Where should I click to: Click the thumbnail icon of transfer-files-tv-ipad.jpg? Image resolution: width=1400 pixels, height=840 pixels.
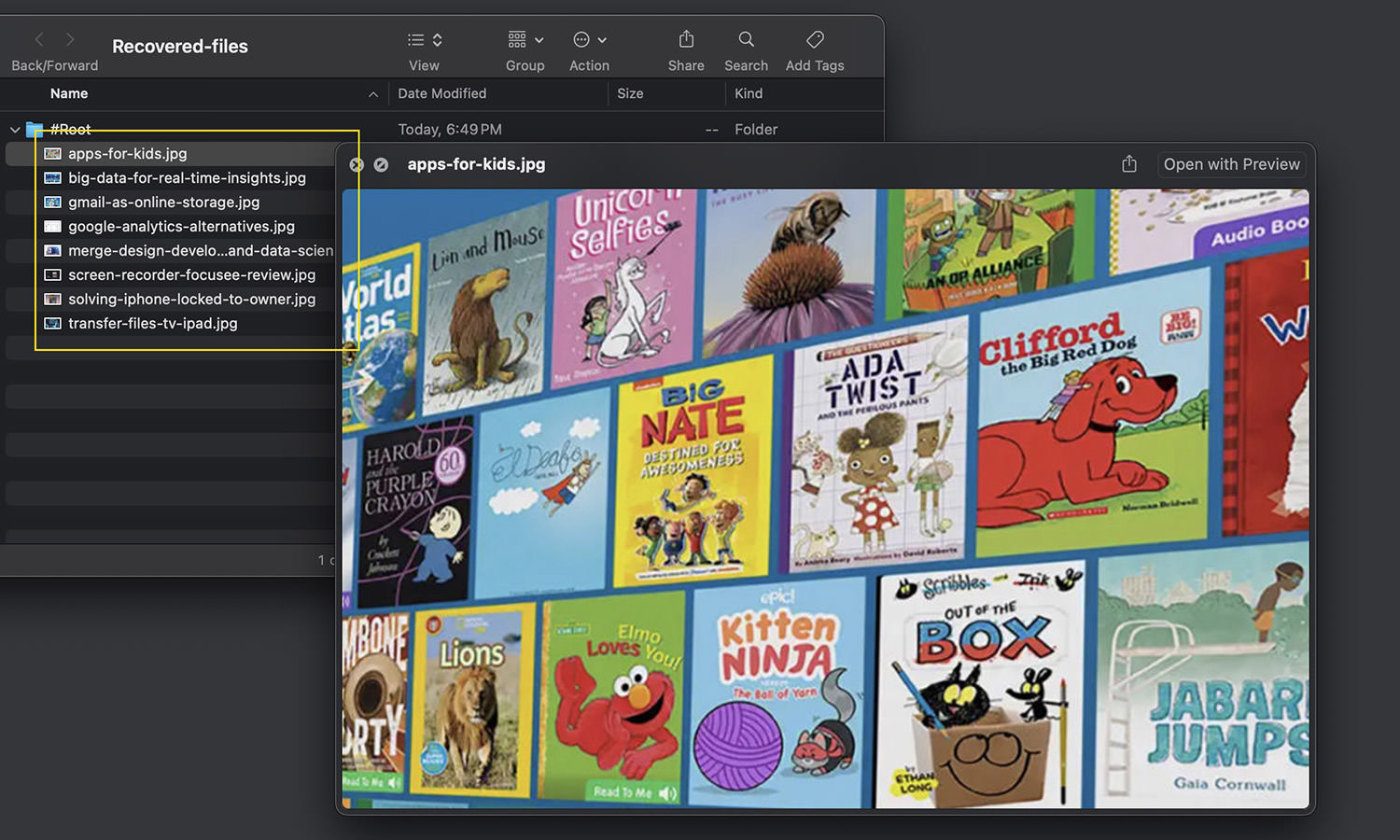pos(53,323)
